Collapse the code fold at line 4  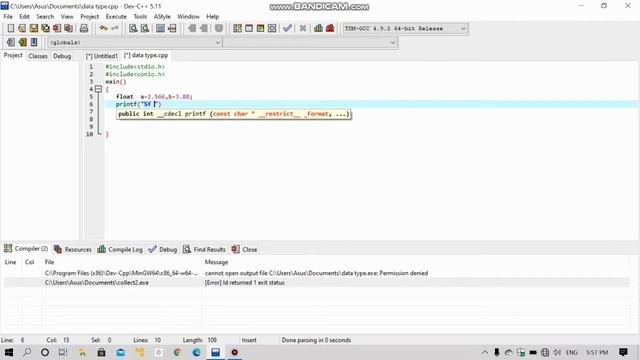point(98,89)
